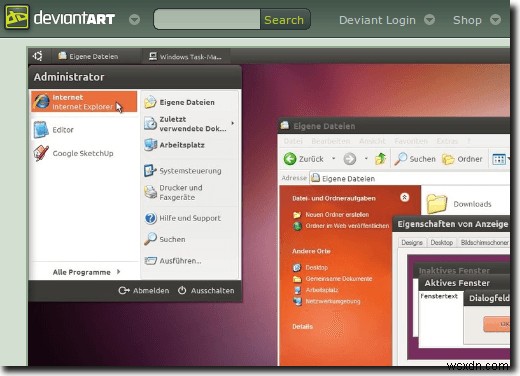
Task: Click the Ubuntu-style start button in taskbar
Action: pyautogui.click(x=38, y=56)
